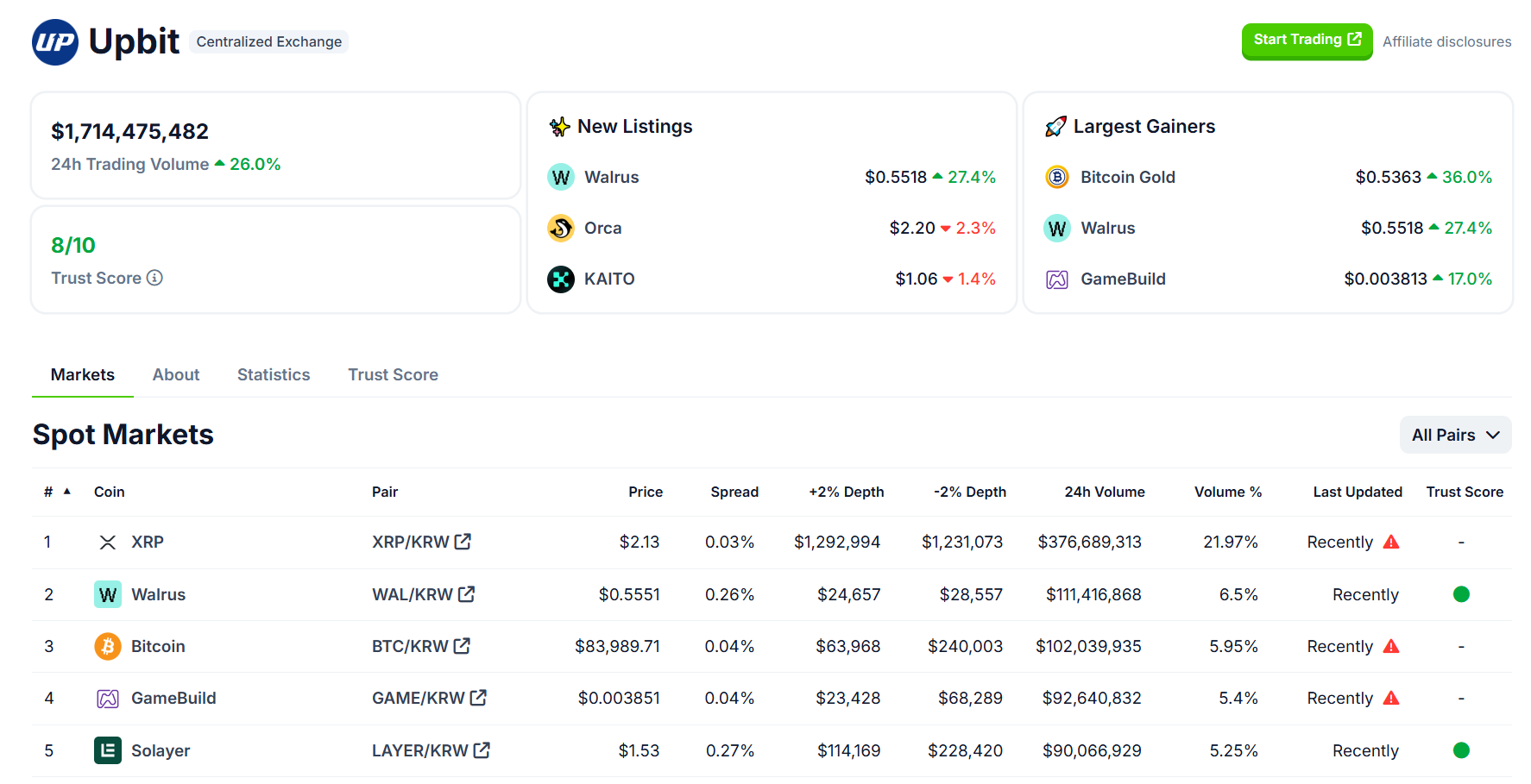Image resolution: width=1531 pixels, height=784 pixels.
Task: Click the $376,689,313 volume cell
Action: (x=1089, y=542)
